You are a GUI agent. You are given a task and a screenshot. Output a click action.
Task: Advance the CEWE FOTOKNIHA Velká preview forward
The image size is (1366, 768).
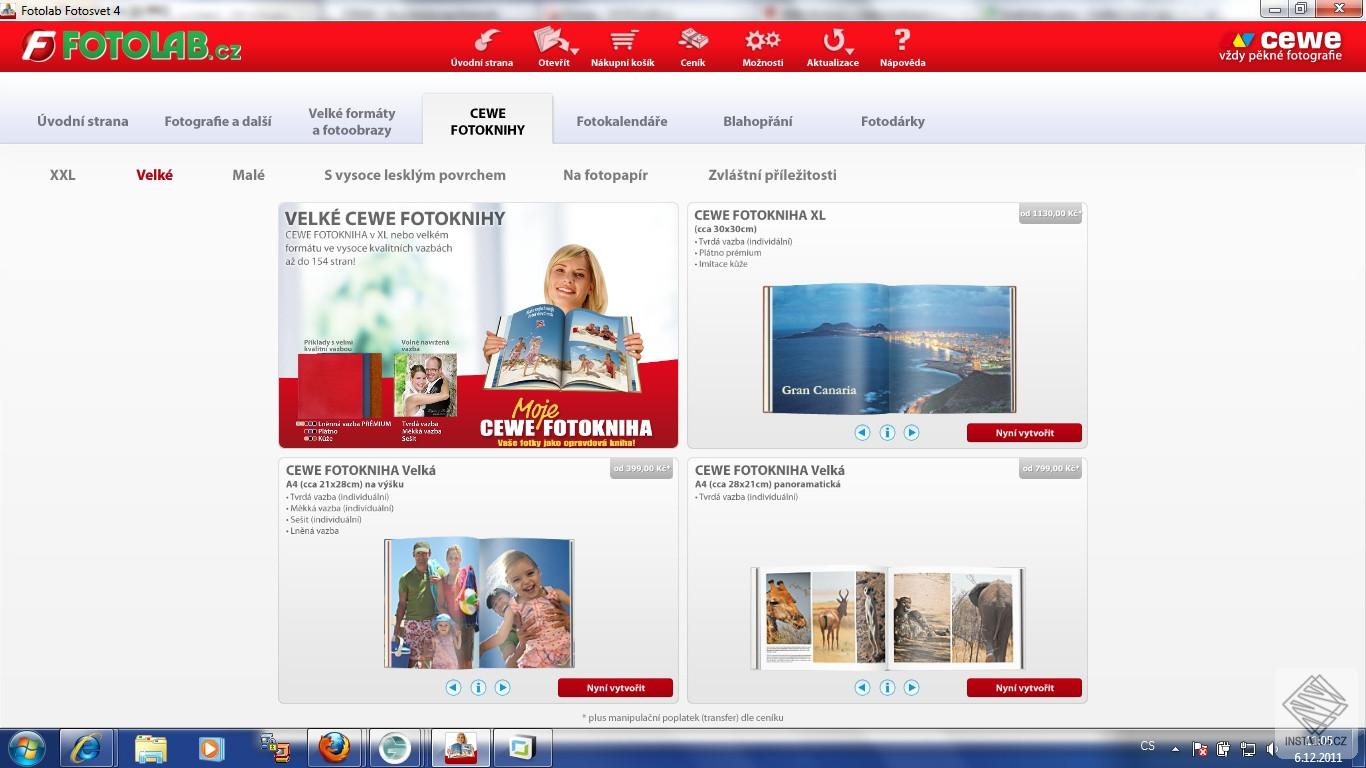point(503,687)
